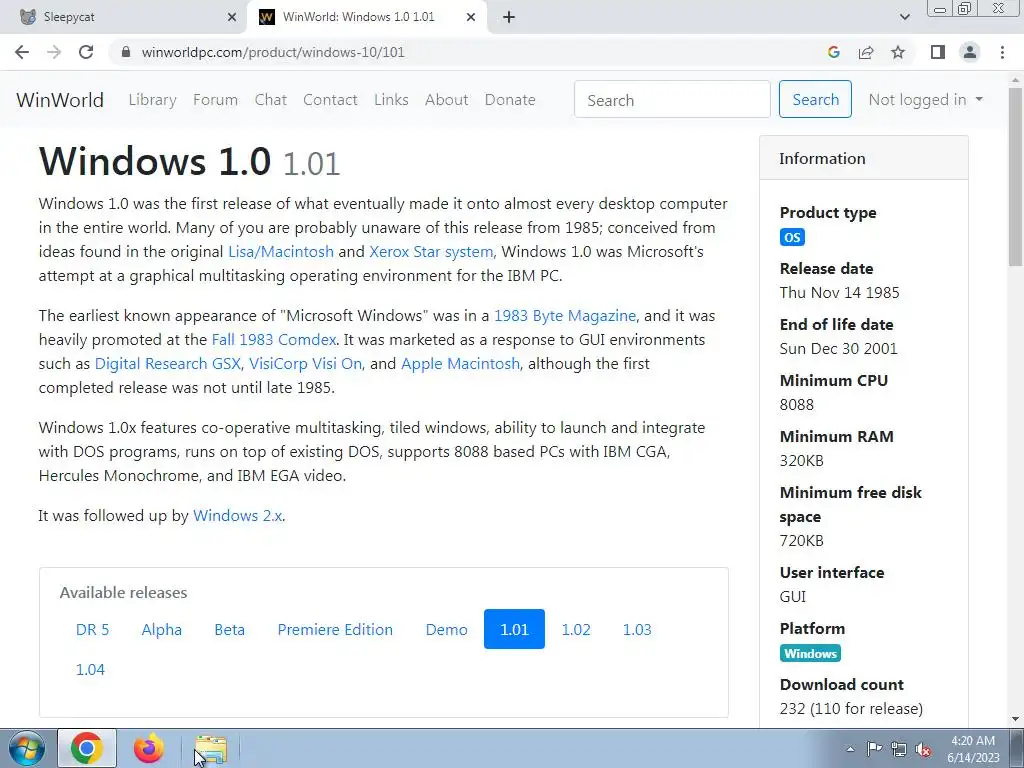This screenshot has width=1024, height=768.
Task: Click the Windows platform badge
Action: click(x=810, y=653)
